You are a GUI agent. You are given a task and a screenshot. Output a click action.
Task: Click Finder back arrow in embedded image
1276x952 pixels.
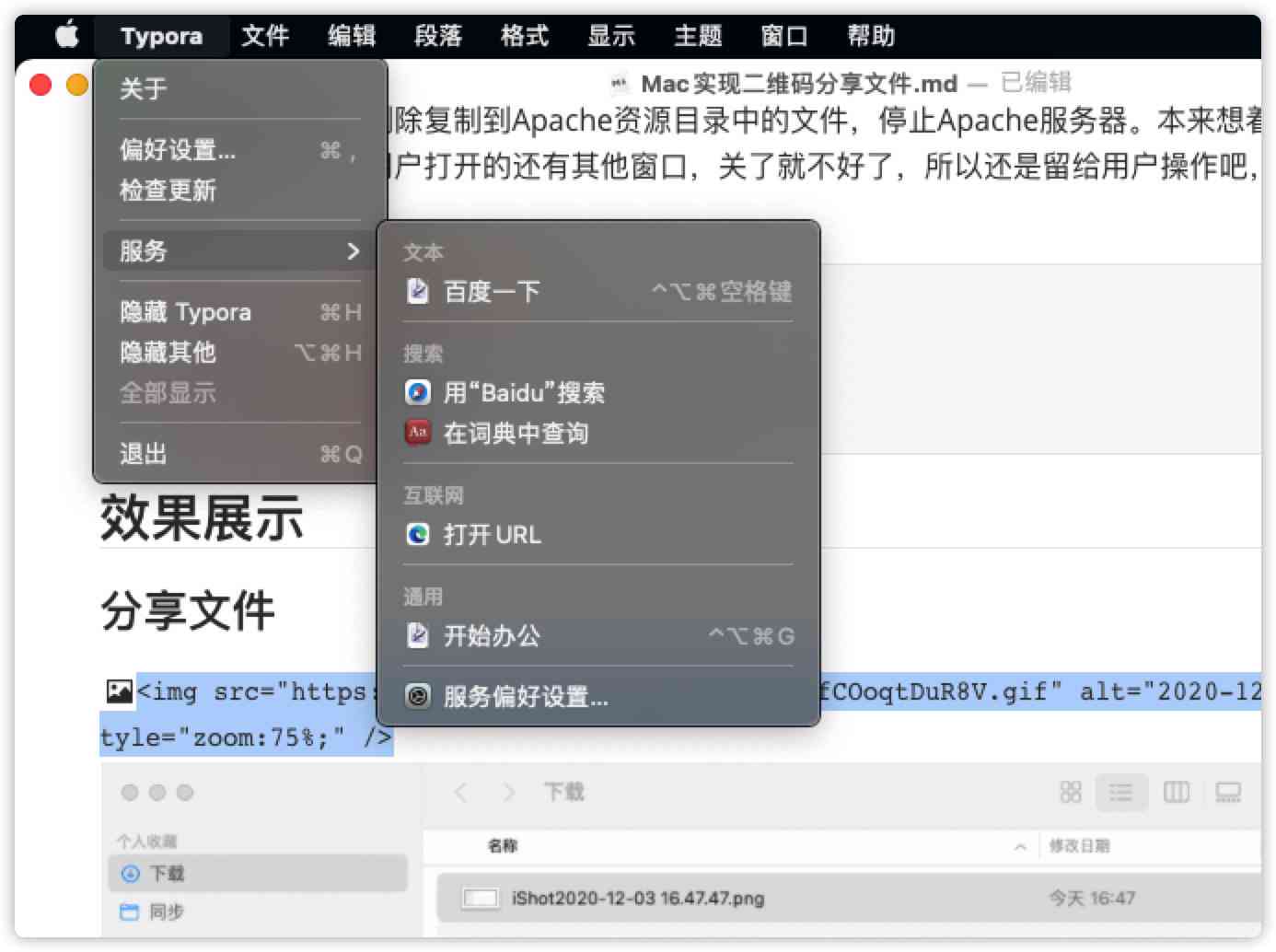461,792
